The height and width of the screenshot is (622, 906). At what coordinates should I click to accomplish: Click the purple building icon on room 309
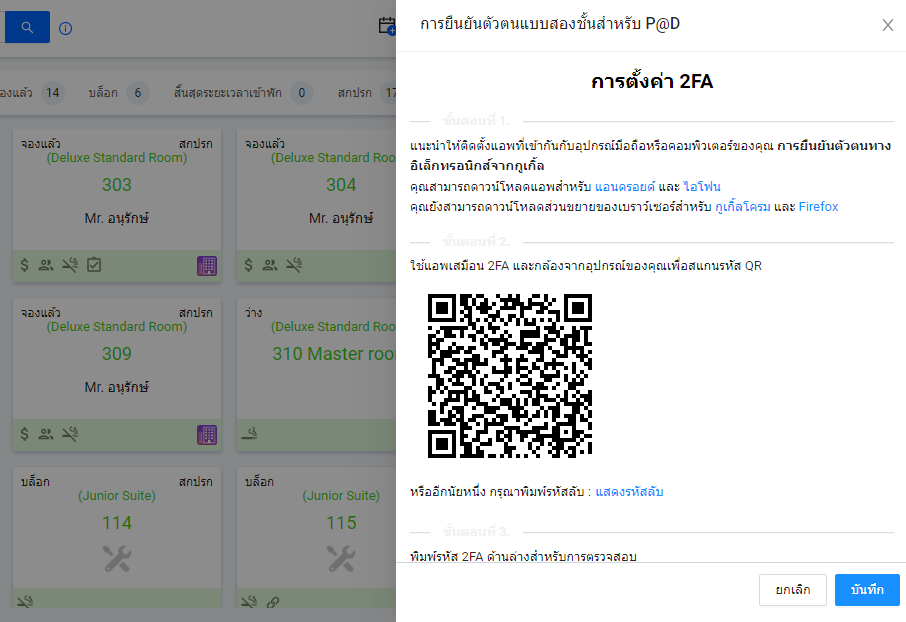tap(207, 435)
